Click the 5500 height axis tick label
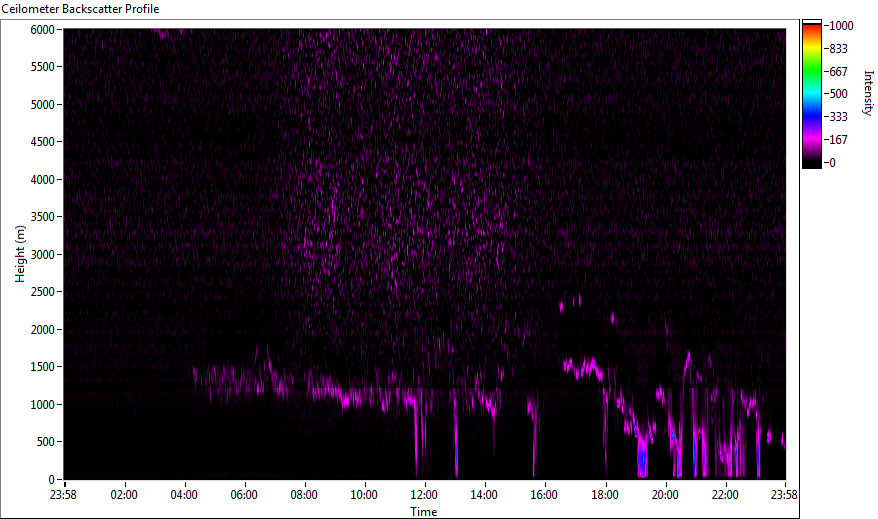The image size is (878, 519). tap(43, 67)
